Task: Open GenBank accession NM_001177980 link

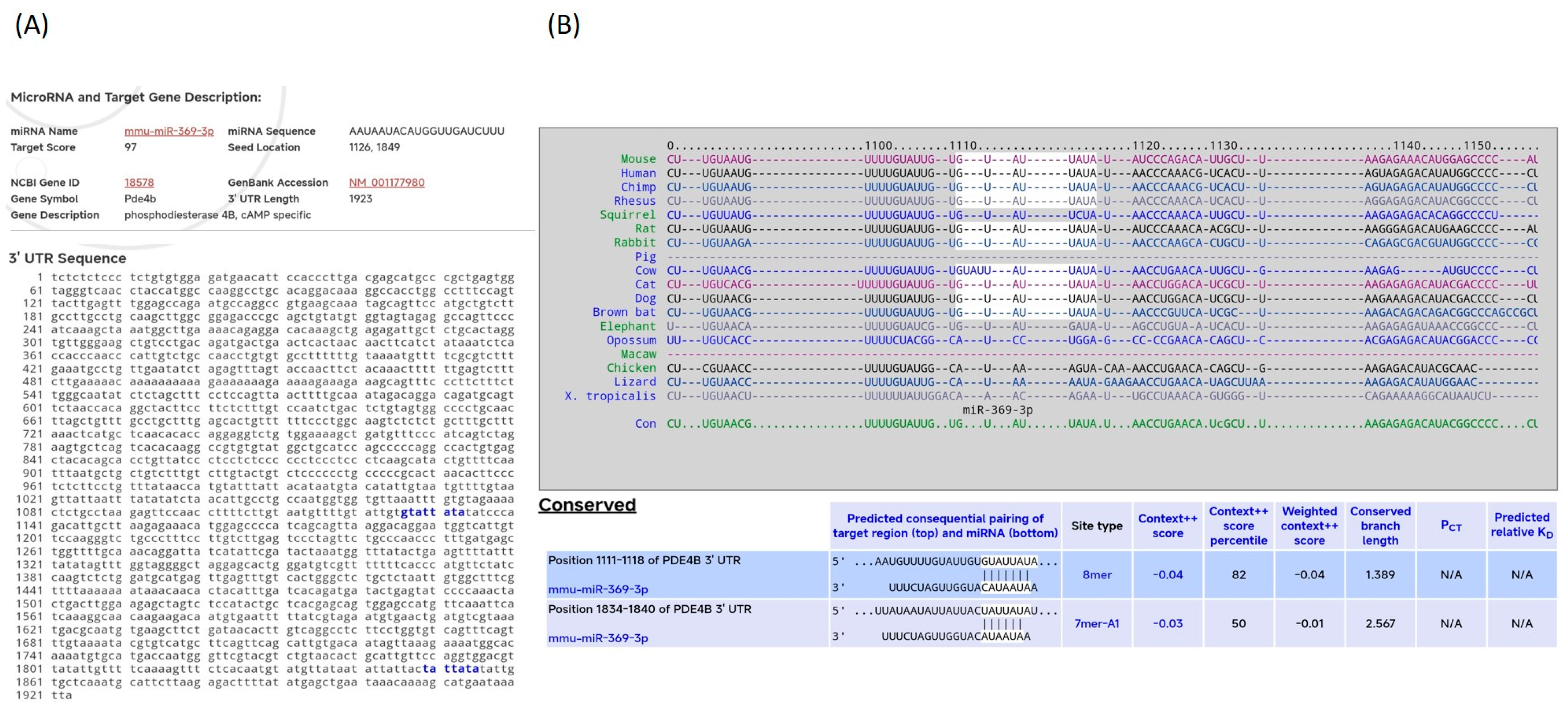Action: click(387, 183)
